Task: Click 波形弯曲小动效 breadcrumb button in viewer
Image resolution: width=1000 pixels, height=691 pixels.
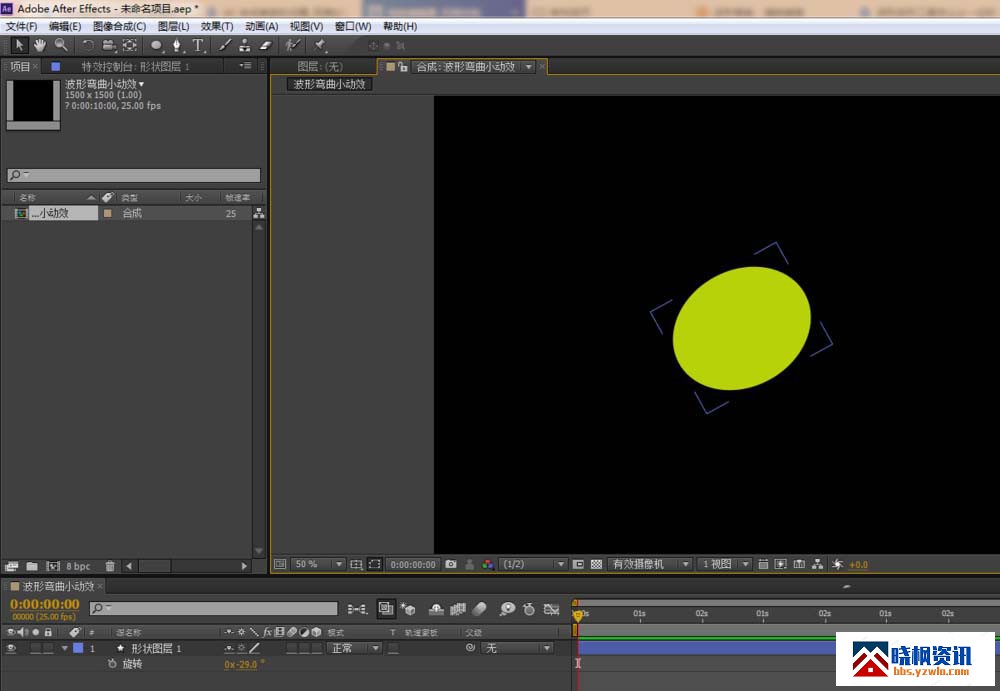Action: click(x=329, y=84)
